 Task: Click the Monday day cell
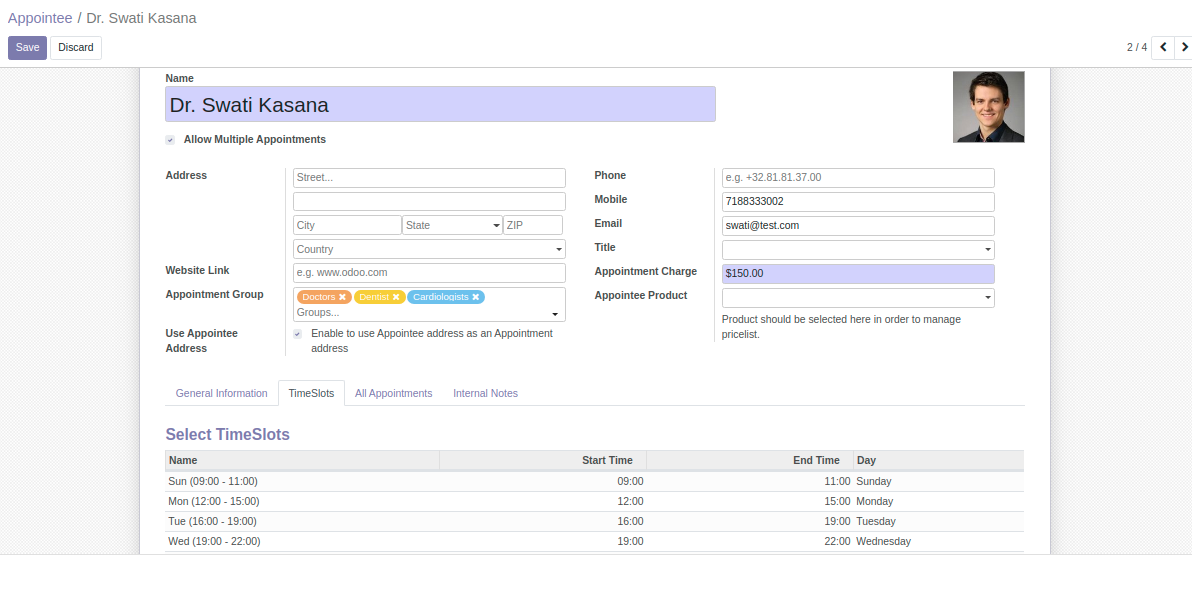pyautogui.click(x=938, y=501)
